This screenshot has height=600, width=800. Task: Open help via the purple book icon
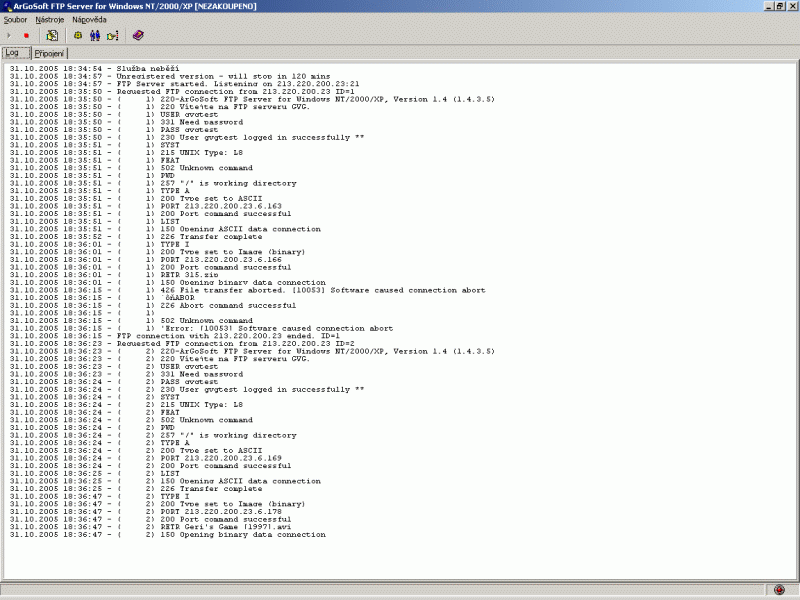(x=138, y=36)
